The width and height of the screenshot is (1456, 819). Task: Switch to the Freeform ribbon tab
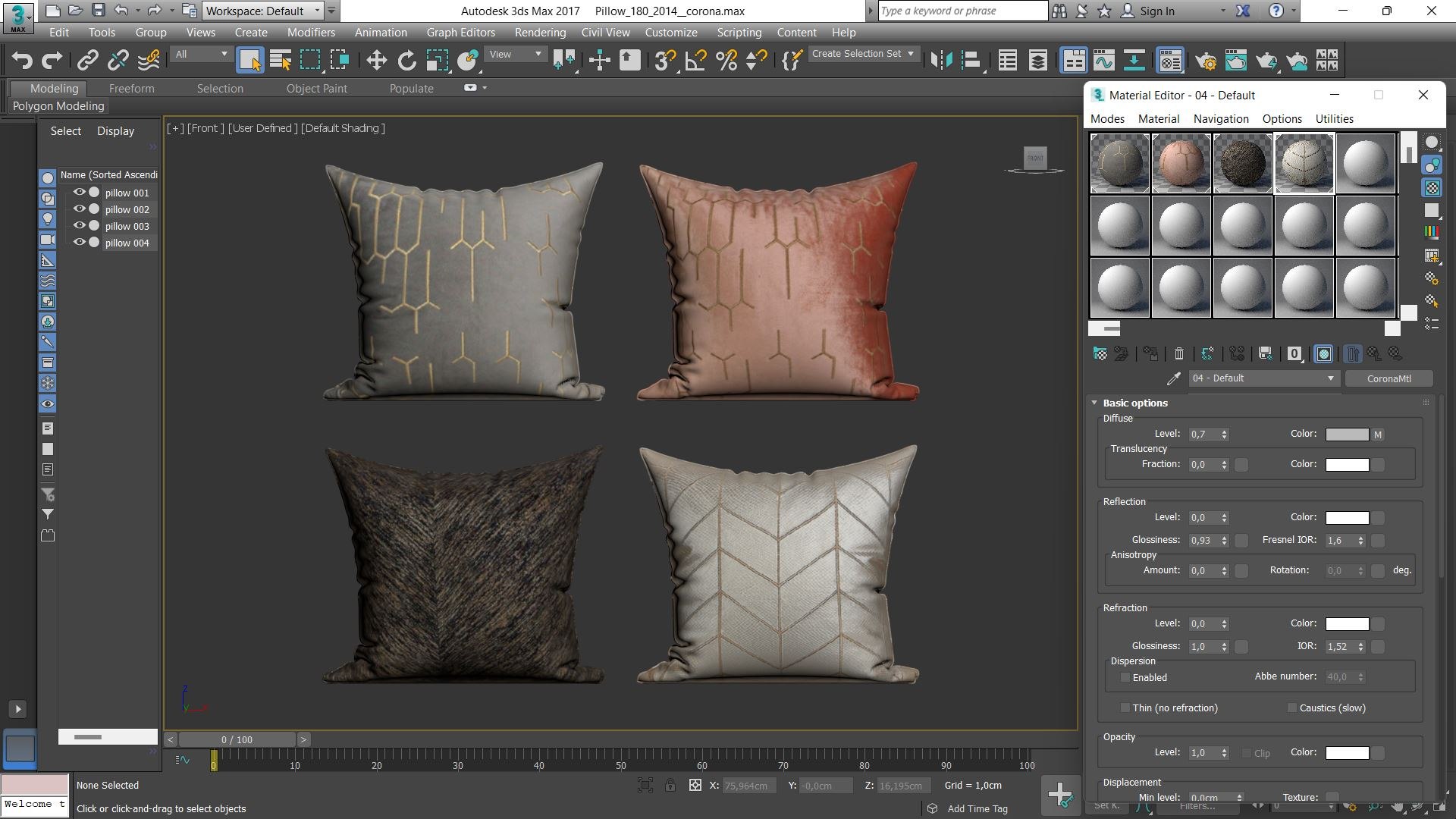tap(131, 89)
